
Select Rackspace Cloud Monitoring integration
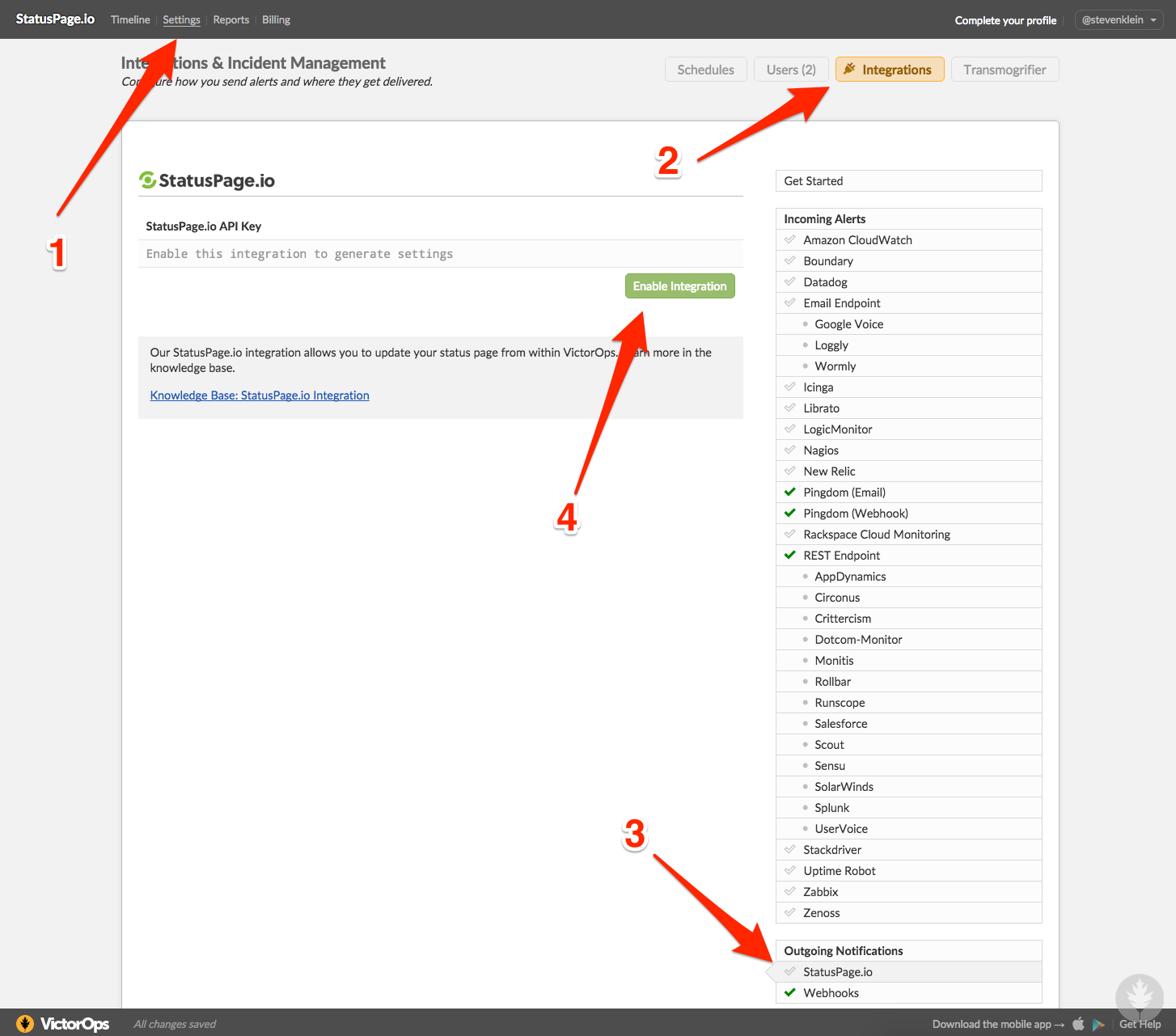[908, 535]
